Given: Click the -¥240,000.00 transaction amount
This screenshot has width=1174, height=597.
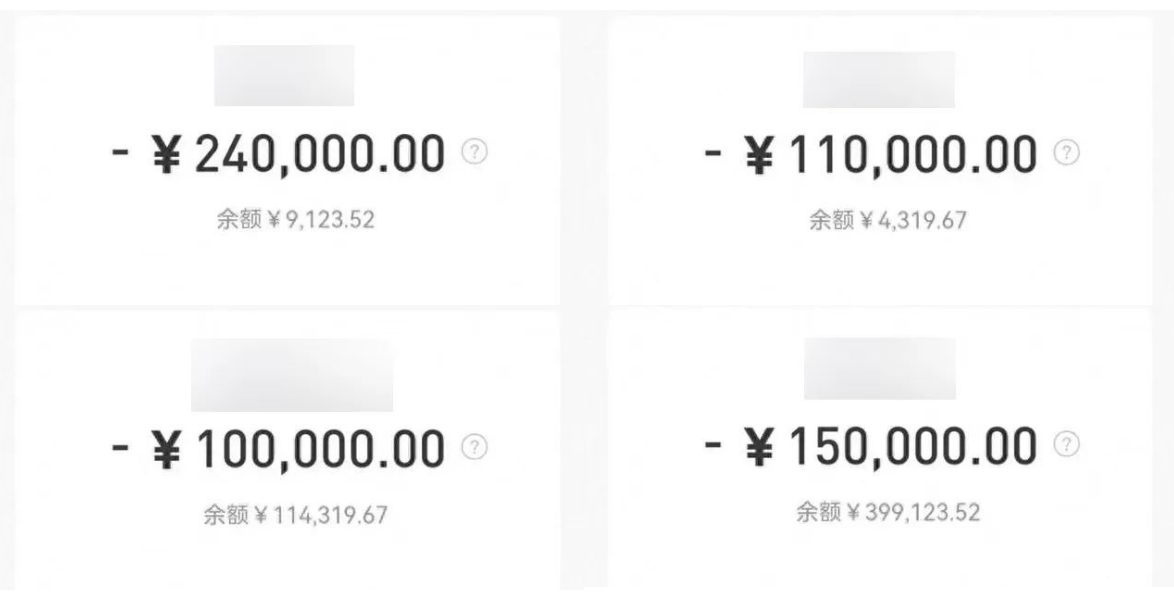Looking at the screenshot, I should click(x=278, y=154).
